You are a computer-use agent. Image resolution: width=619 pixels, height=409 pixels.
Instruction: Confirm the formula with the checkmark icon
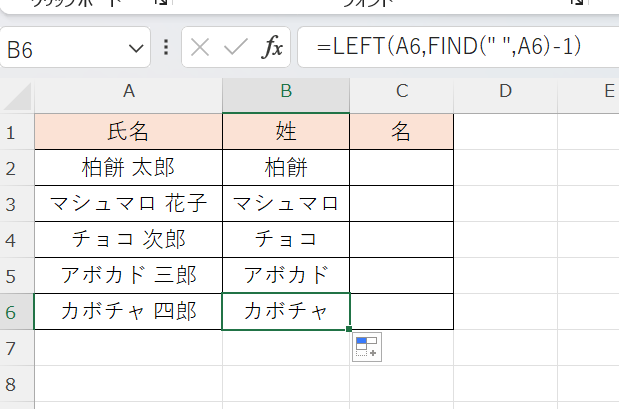(x=236, y=47)
